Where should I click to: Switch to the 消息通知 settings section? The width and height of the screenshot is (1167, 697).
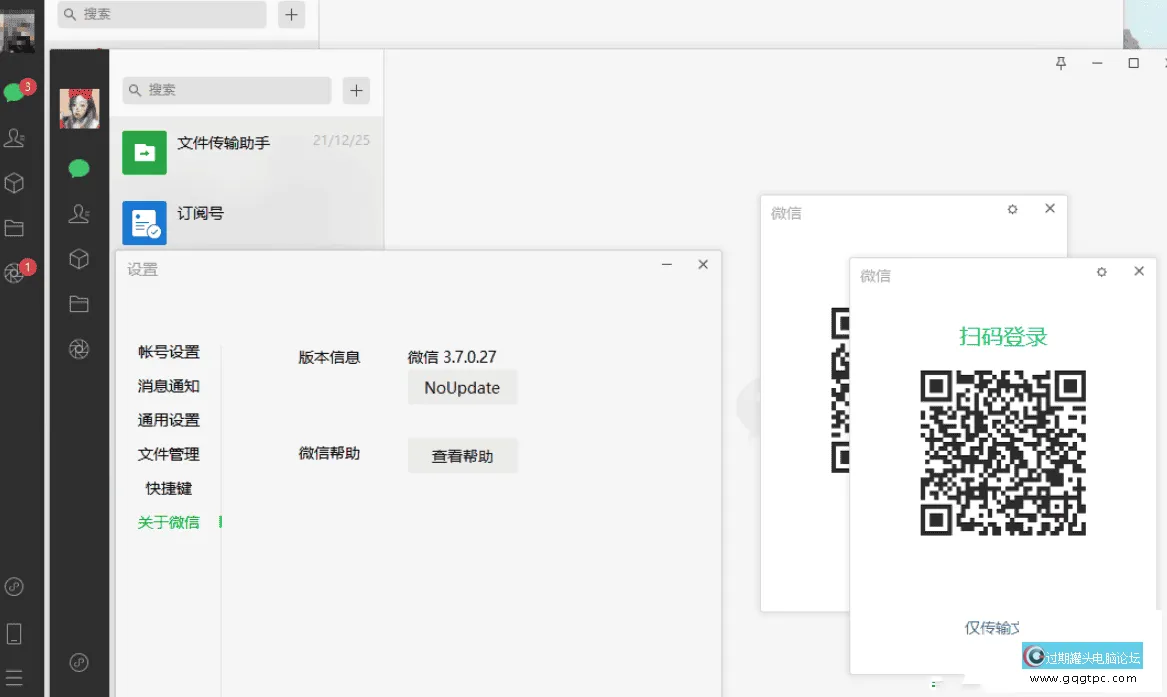[167, 386]
